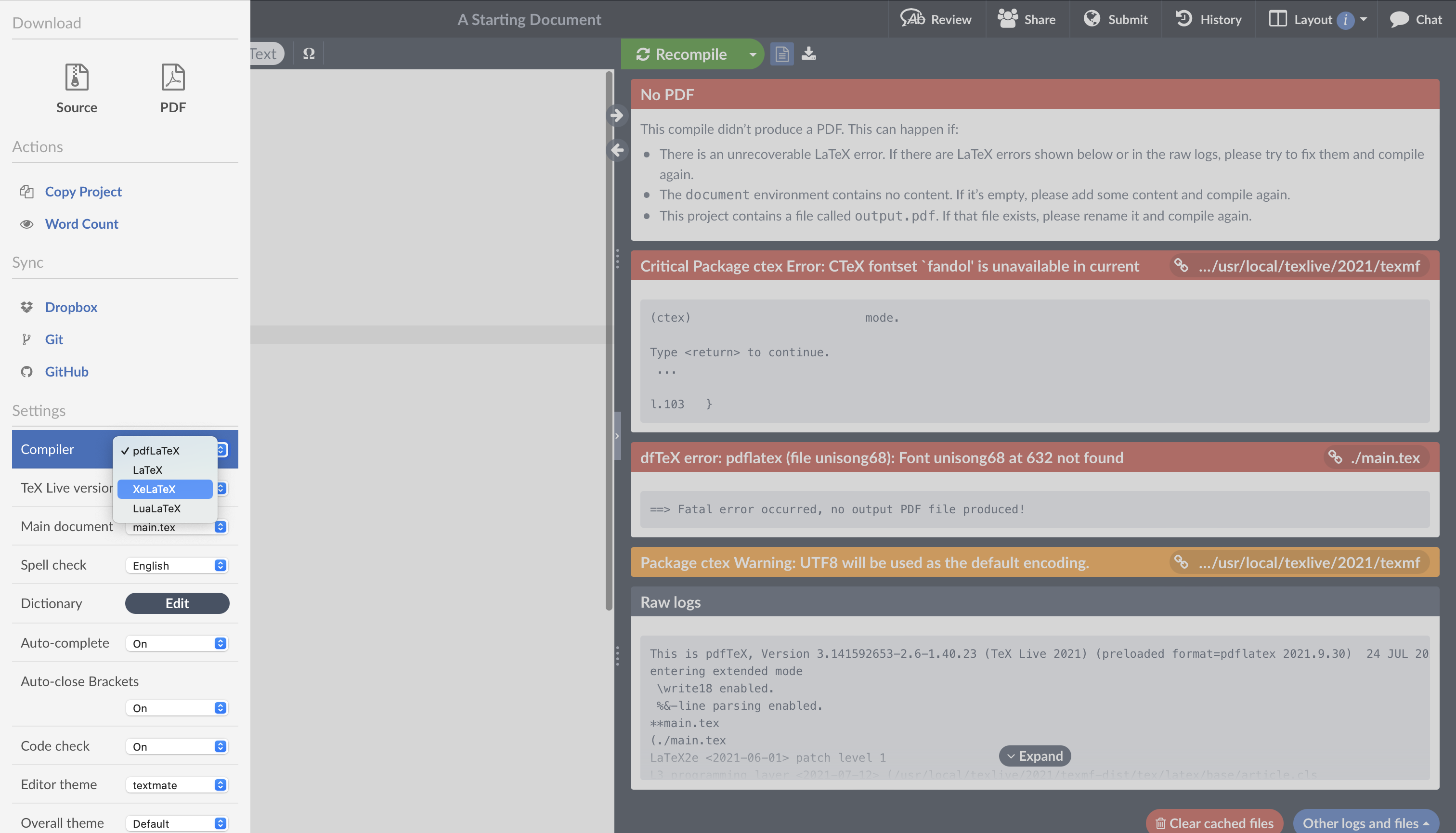Choose LuaLaTeX compiler option
This screenshot has height=833, width=1456.
156,508
